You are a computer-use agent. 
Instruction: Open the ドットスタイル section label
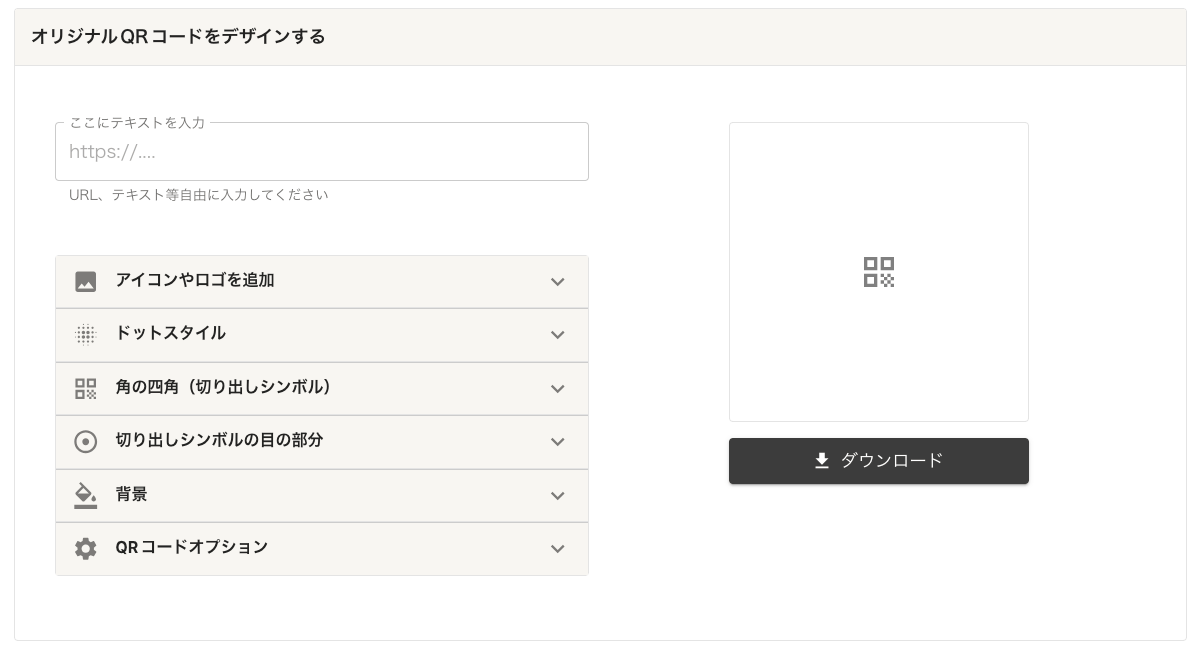point(171,333)
